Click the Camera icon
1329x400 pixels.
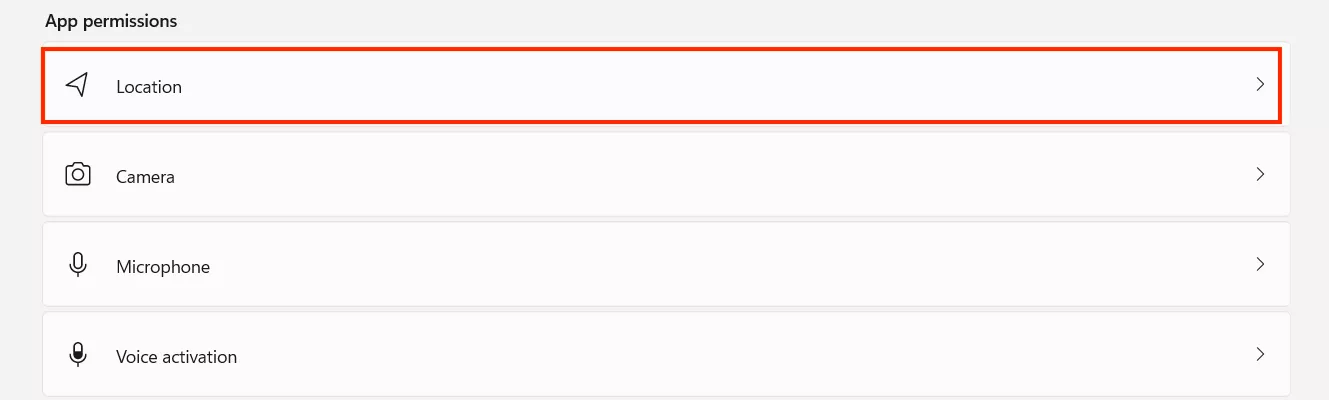pos(77,175)
